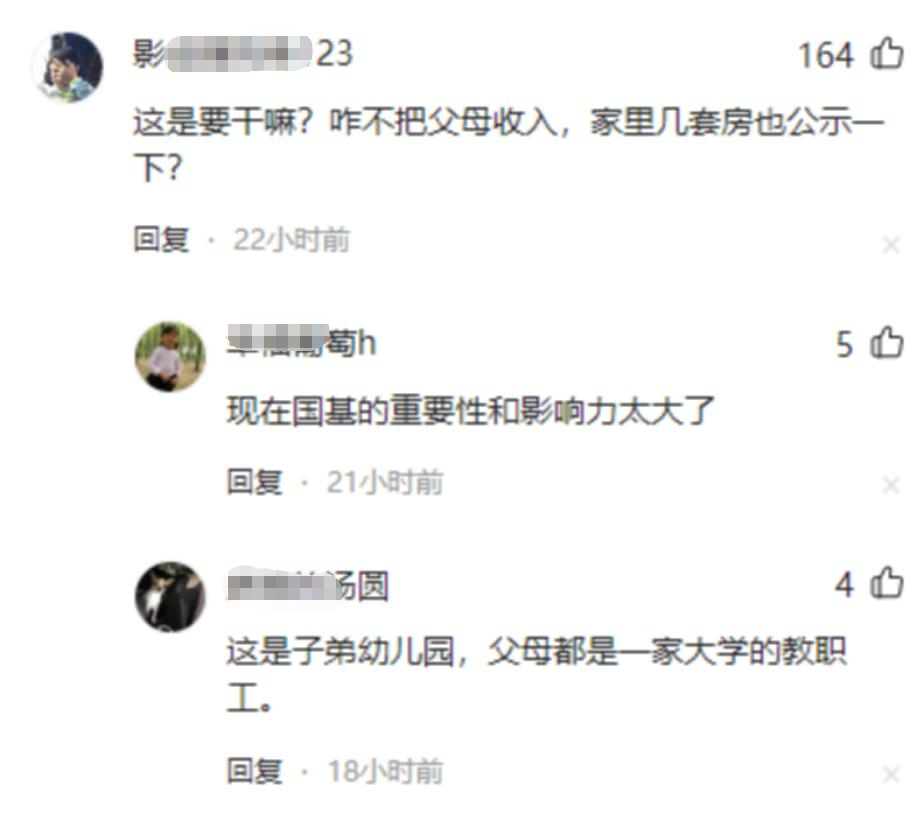This screenshot has width=924, height=815.
Task: Open the avatar of user ending in 23
Action: point(68,67)
